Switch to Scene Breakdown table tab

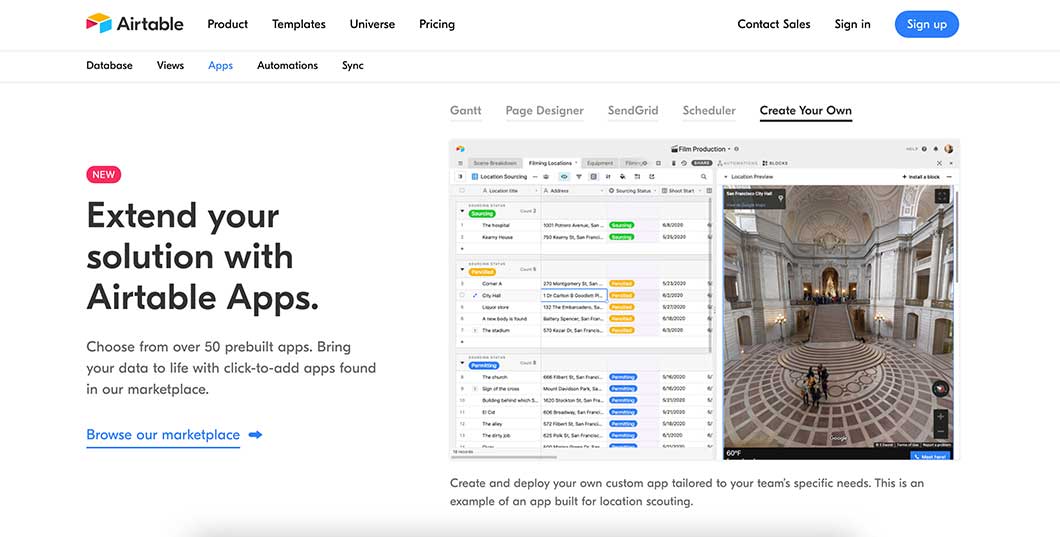[495, 163]
